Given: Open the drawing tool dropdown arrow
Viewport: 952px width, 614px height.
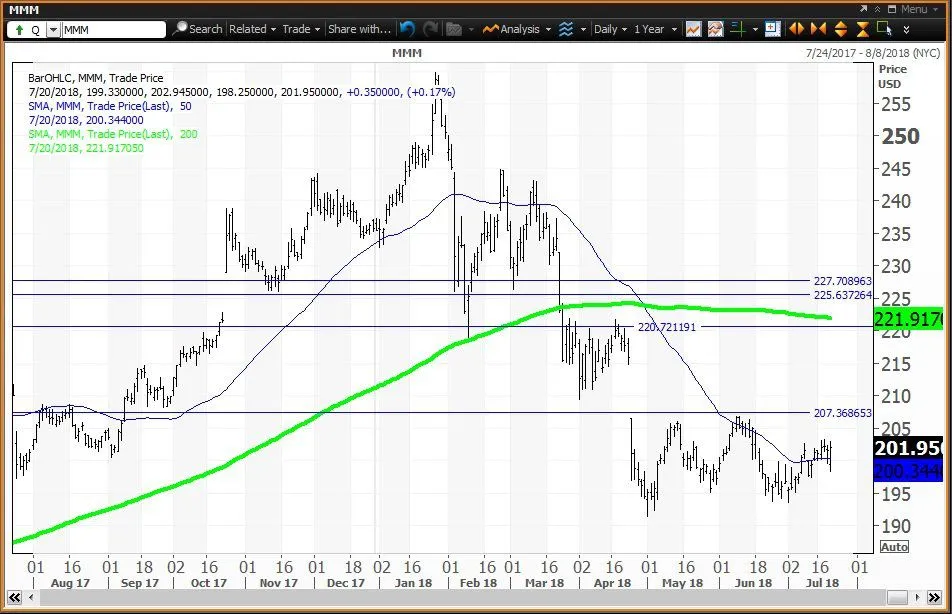Looking at the screenshot, I should click(755, 29).
